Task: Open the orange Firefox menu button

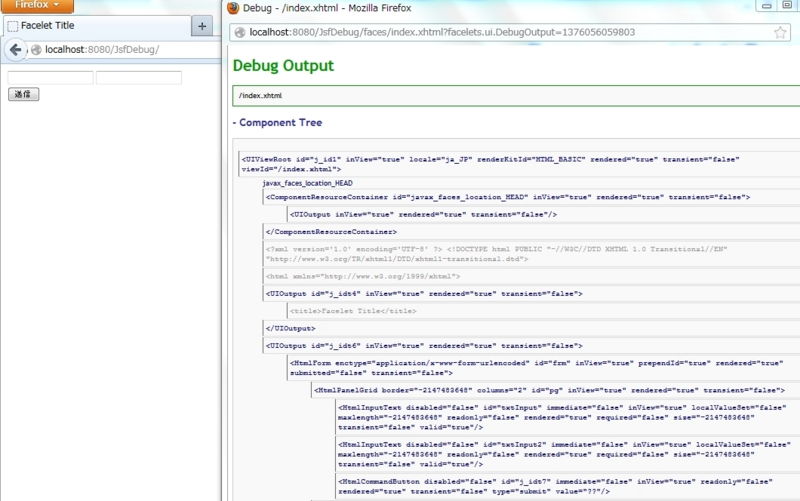Action: [x=37, y=5]
